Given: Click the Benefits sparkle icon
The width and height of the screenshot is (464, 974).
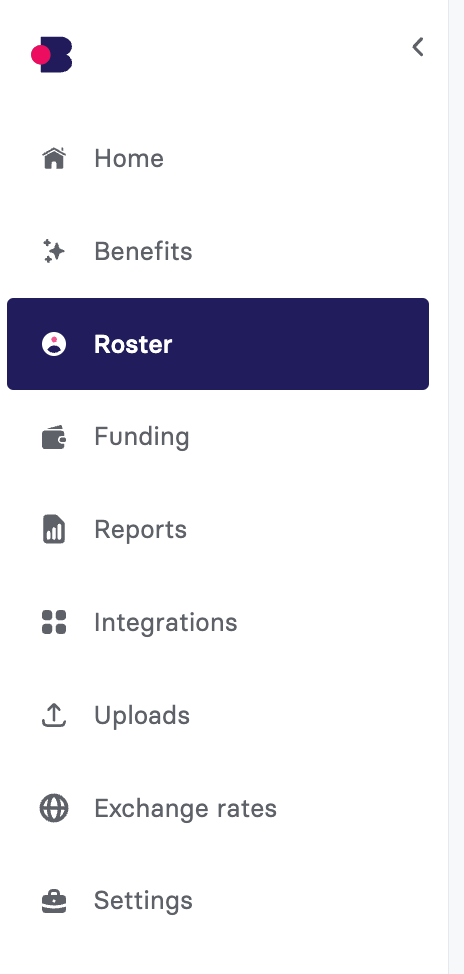Looking at the screenshot, I should click(x=54, y=251).
